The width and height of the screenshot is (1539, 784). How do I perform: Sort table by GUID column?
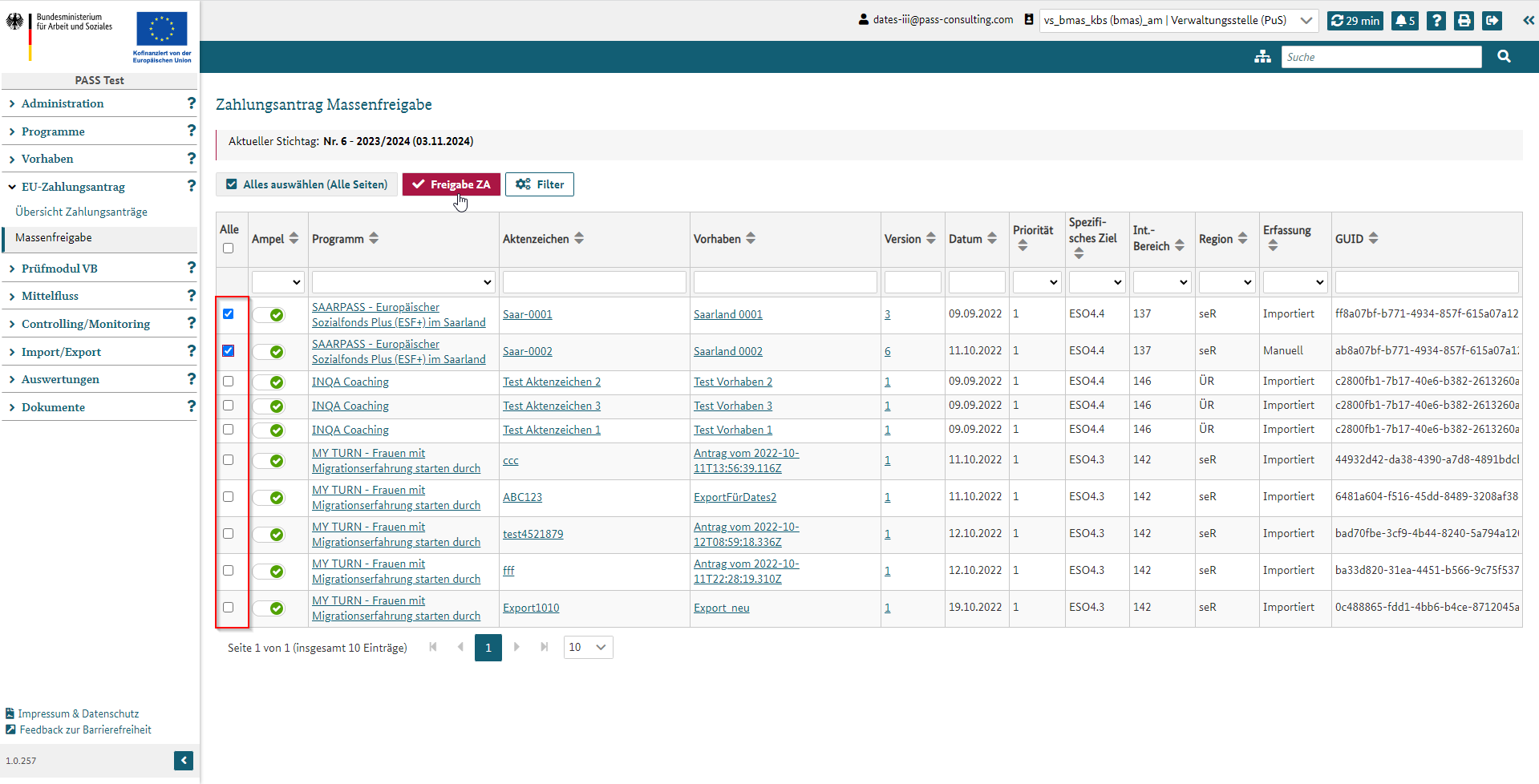point(1373,238)
